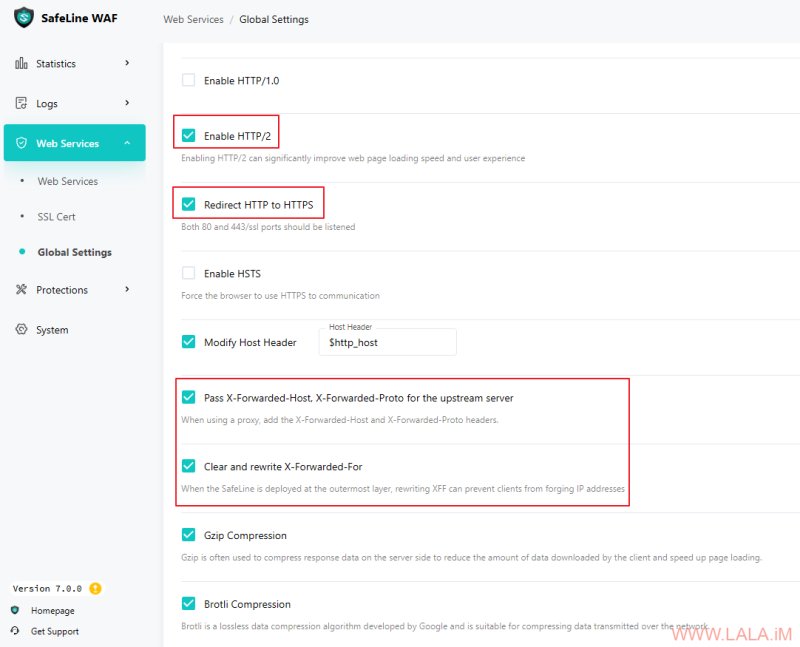800x647 pixels.
Task: Collapse the Web Services menu chevron
Action: point(127,143)
